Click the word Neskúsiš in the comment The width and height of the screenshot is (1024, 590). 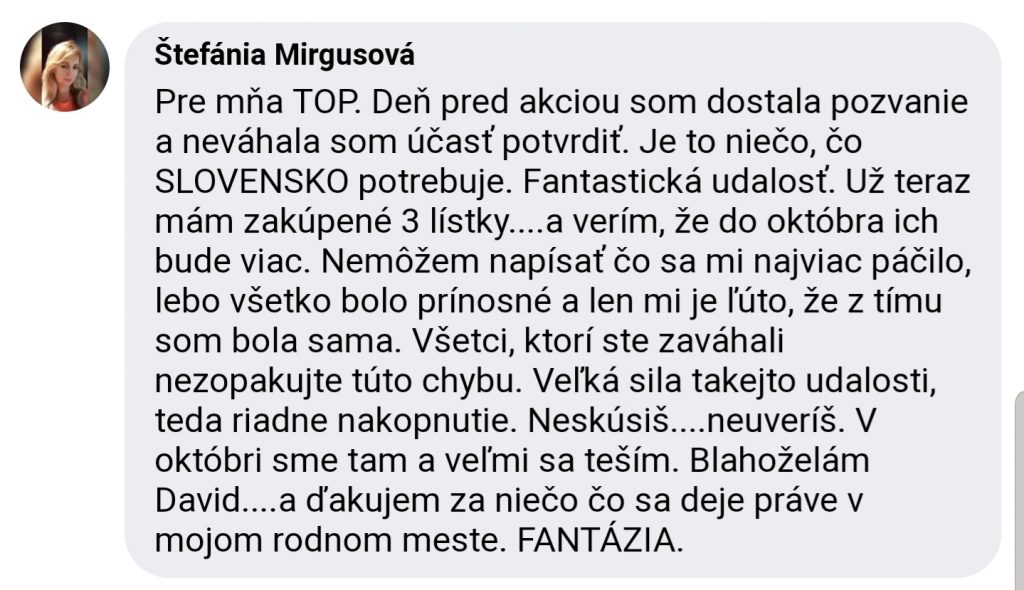click(x=598, y=421)
